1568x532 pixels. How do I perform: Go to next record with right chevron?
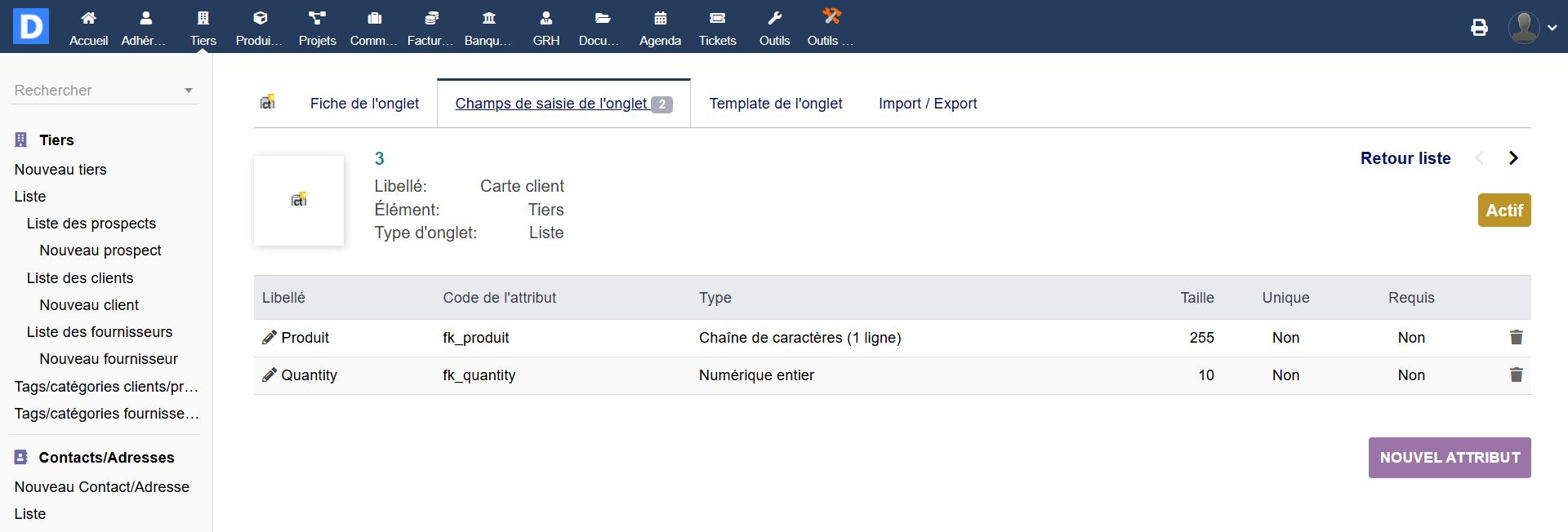1512,158
